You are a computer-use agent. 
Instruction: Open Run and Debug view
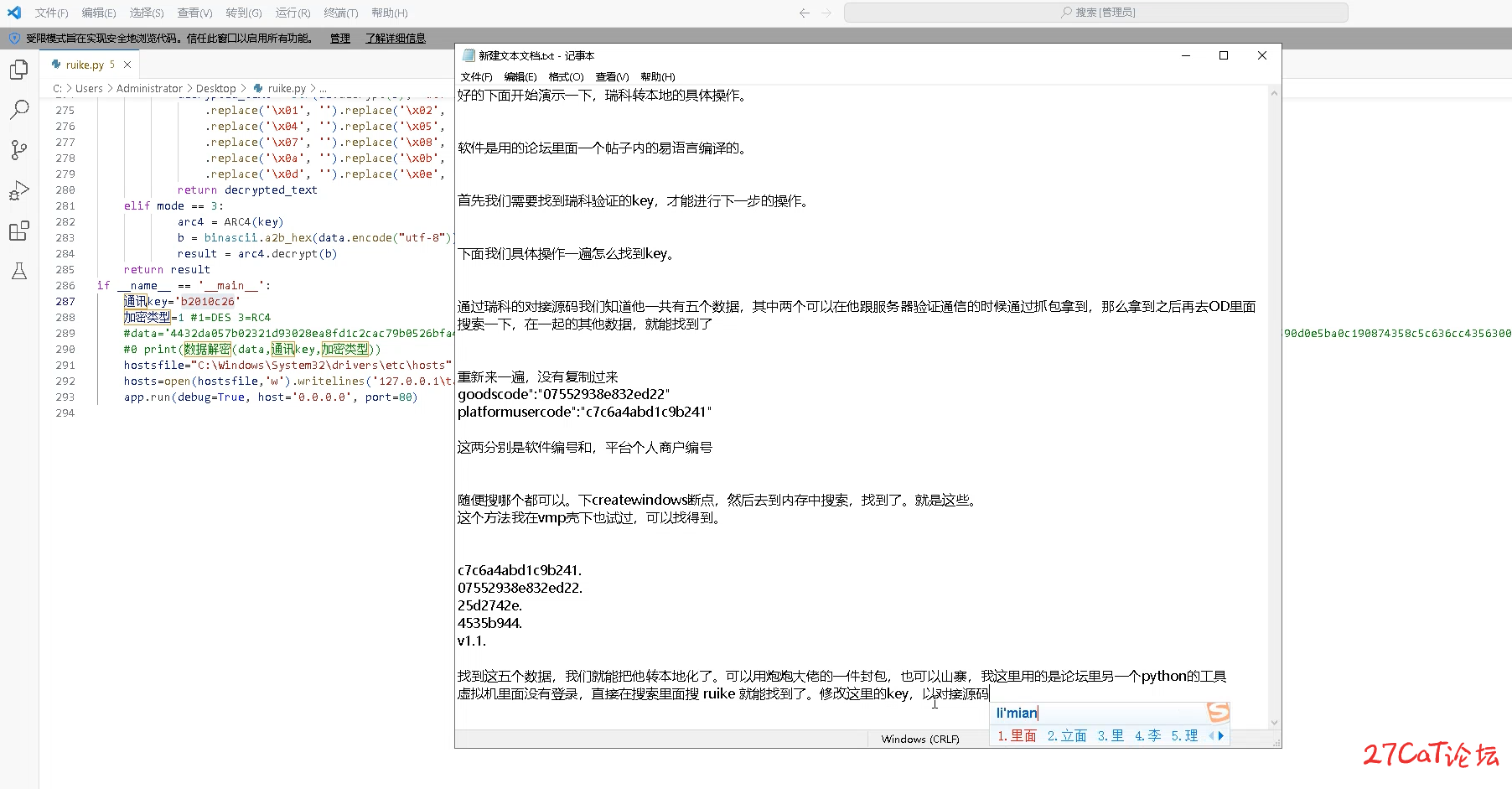click(x=19, y=190)
